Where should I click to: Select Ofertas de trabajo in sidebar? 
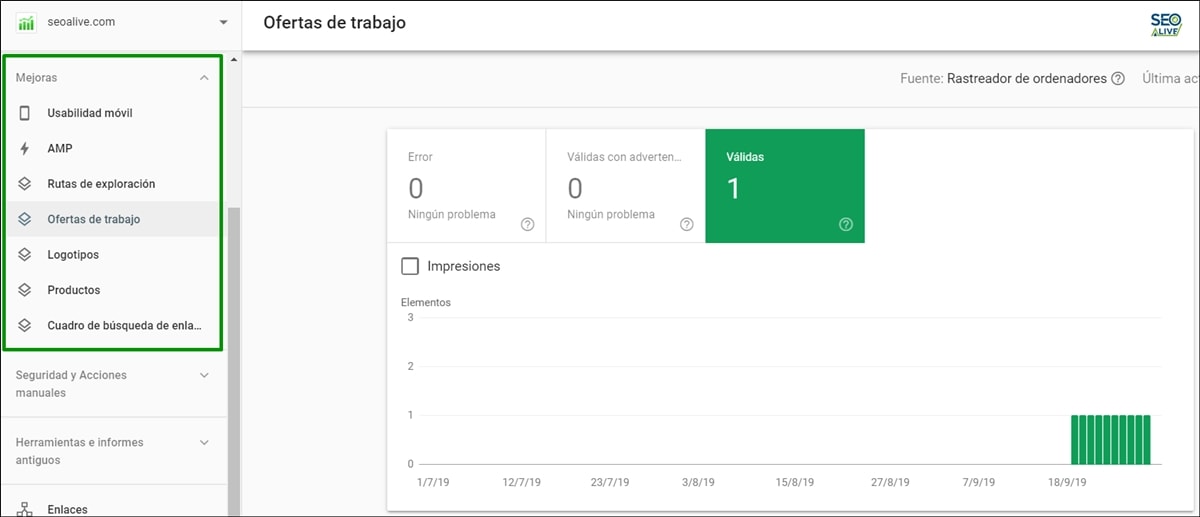pyautogui.click(x=113, y=219)
